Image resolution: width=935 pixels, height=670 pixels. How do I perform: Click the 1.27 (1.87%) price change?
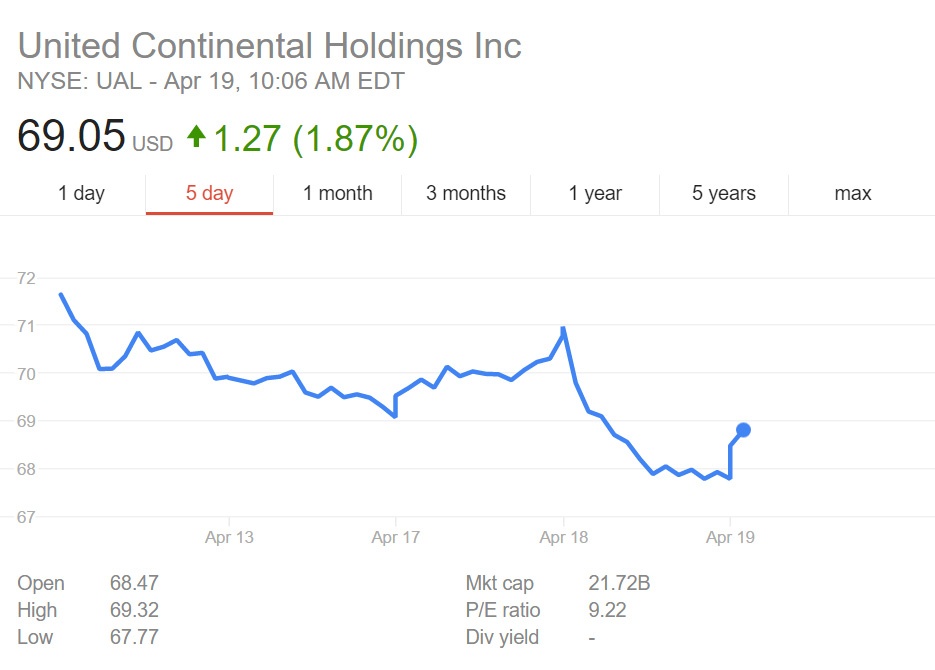point(315,138)
